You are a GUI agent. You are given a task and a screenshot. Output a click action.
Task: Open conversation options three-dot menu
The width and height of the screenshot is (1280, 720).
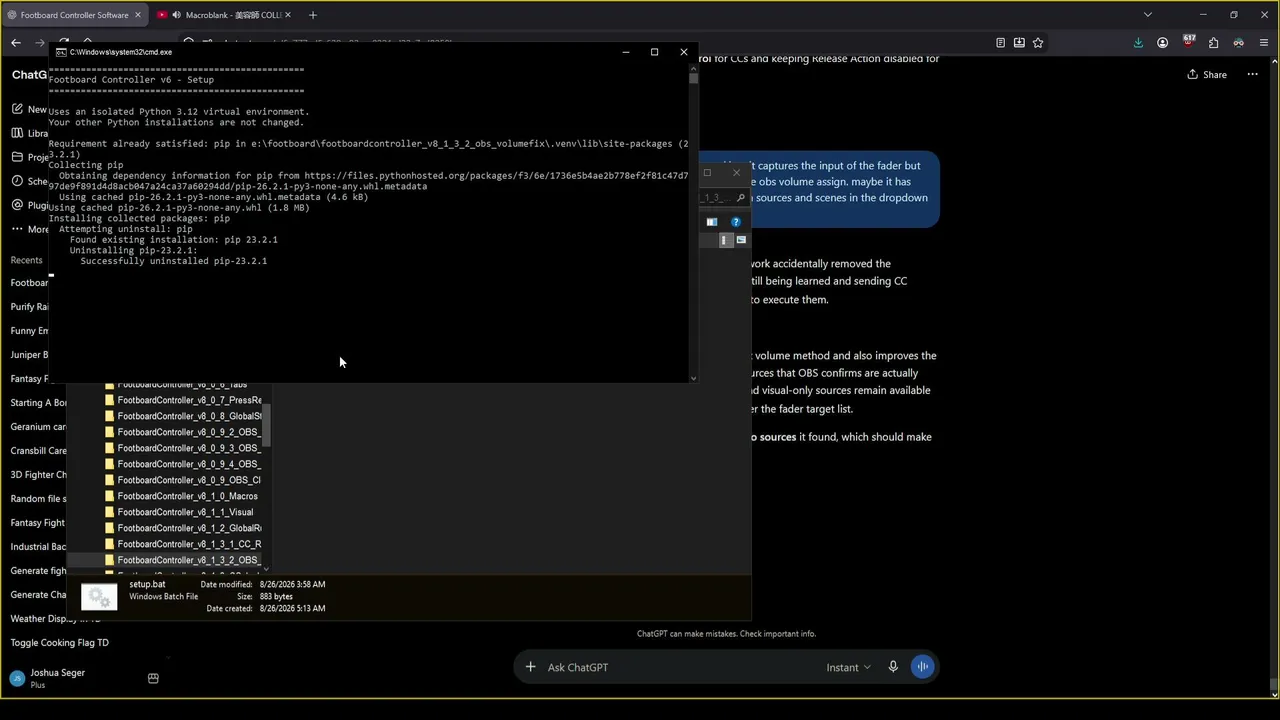pos(1252,75)
